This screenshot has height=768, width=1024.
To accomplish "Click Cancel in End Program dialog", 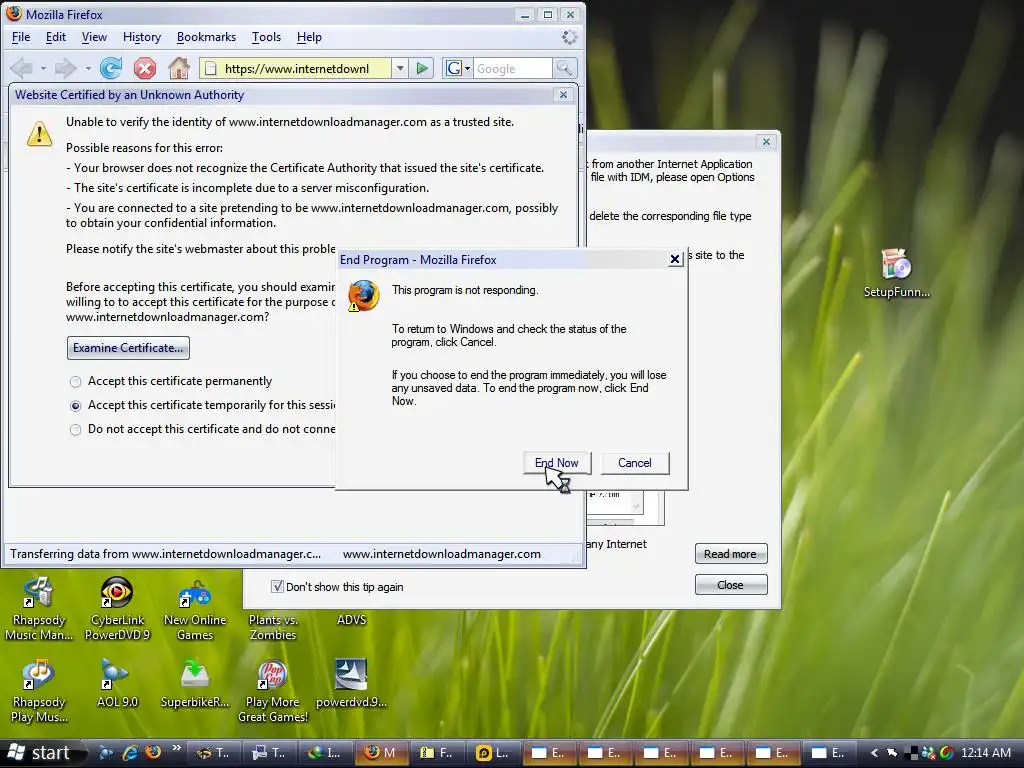I will click(x=634, y=463).
